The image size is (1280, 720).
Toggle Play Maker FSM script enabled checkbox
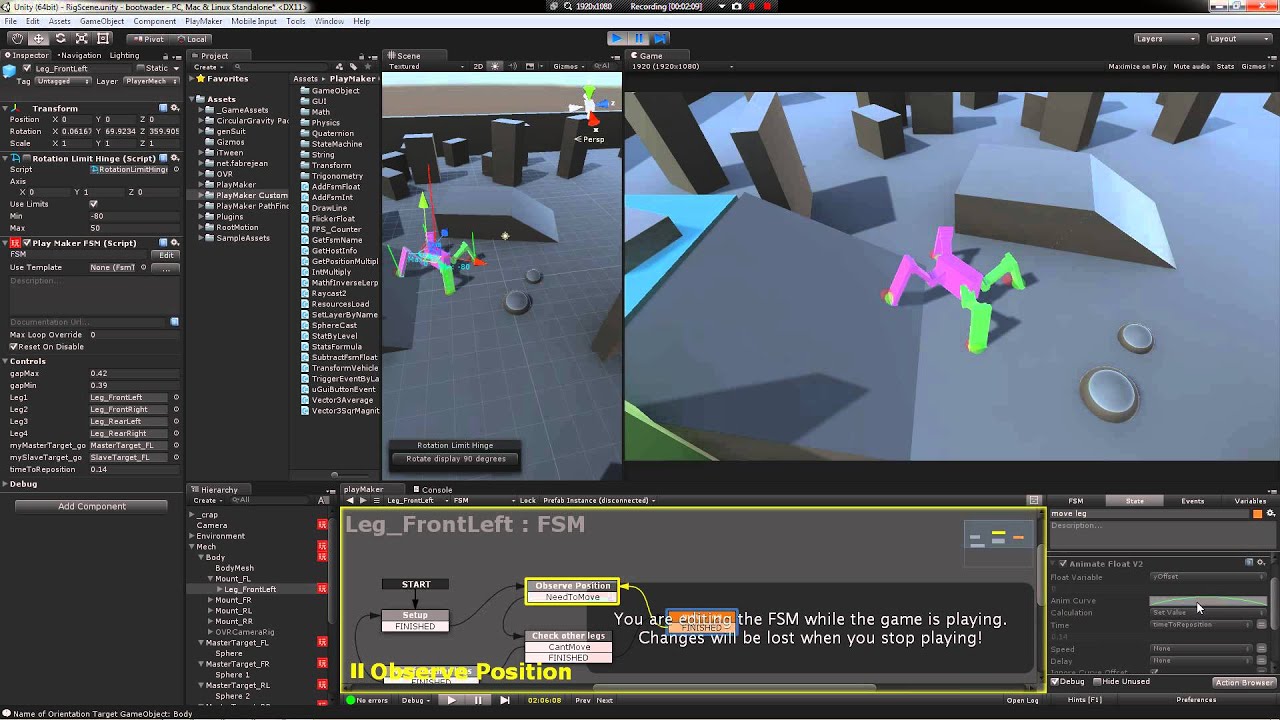[x=27, y=243]
